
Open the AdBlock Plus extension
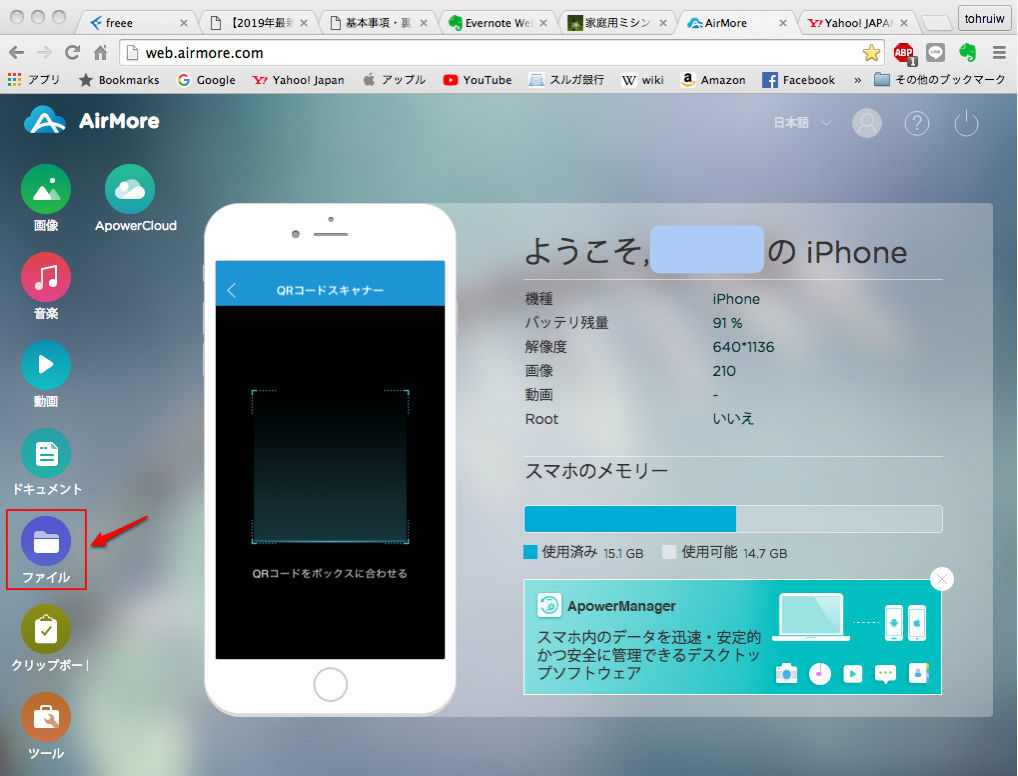904,53
